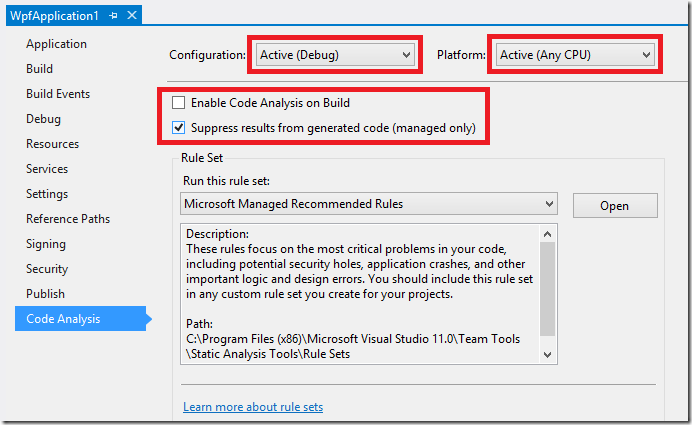Go to the Publish page
This screenshot has width=692, height=425.
click(45, 294)
